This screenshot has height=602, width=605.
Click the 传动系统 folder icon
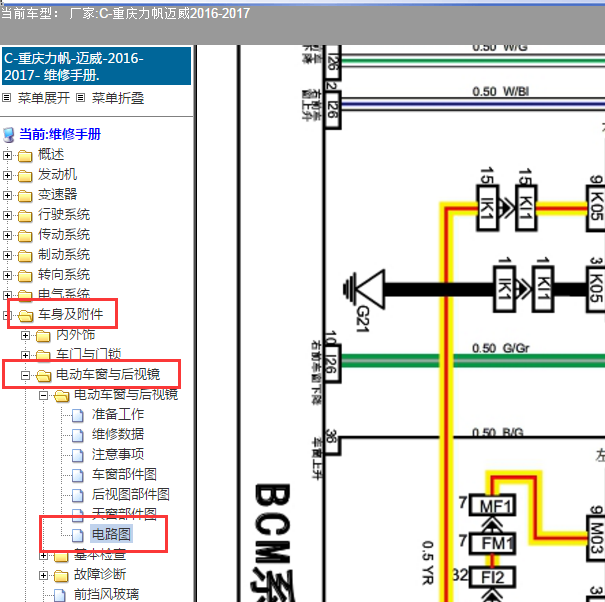[25, 235]
